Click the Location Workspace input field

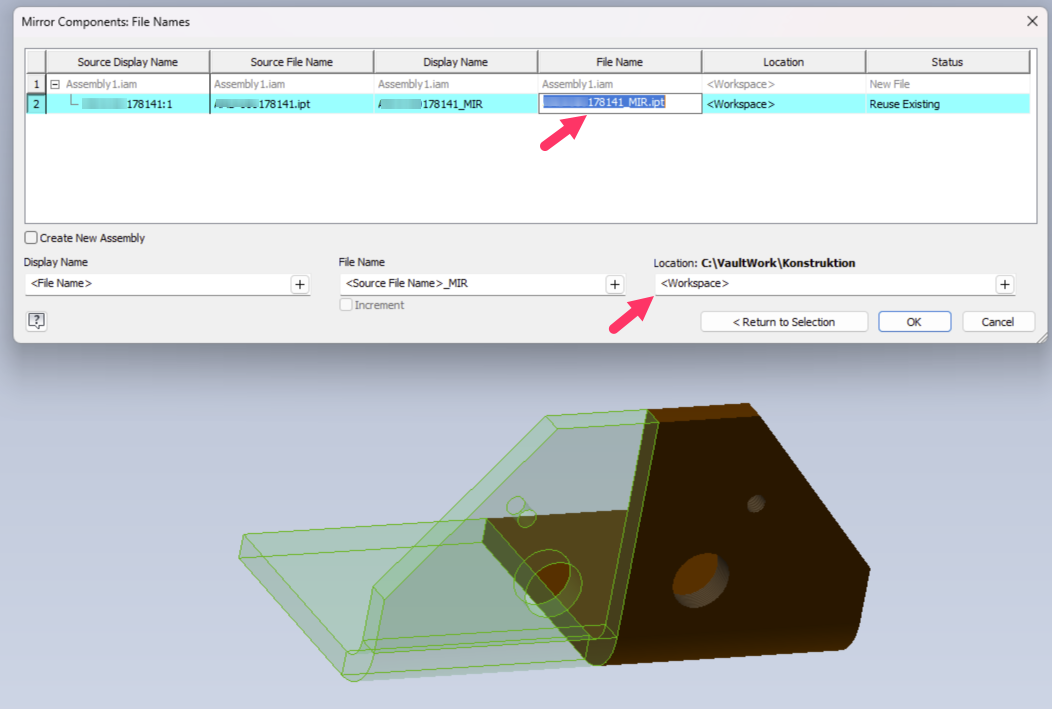click(x=824, y=284)
